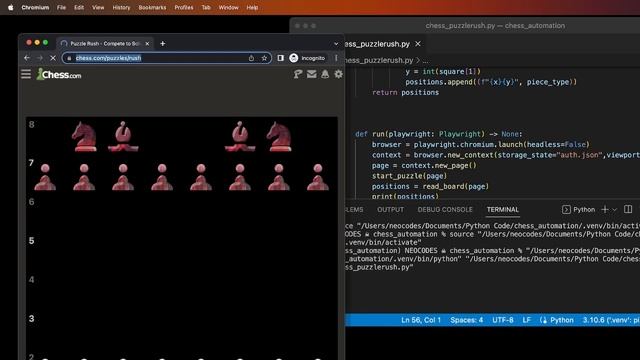640x360 pixels.
Task: Close the chess_puzzlerush.py editor tab
Action: point(418,44)
